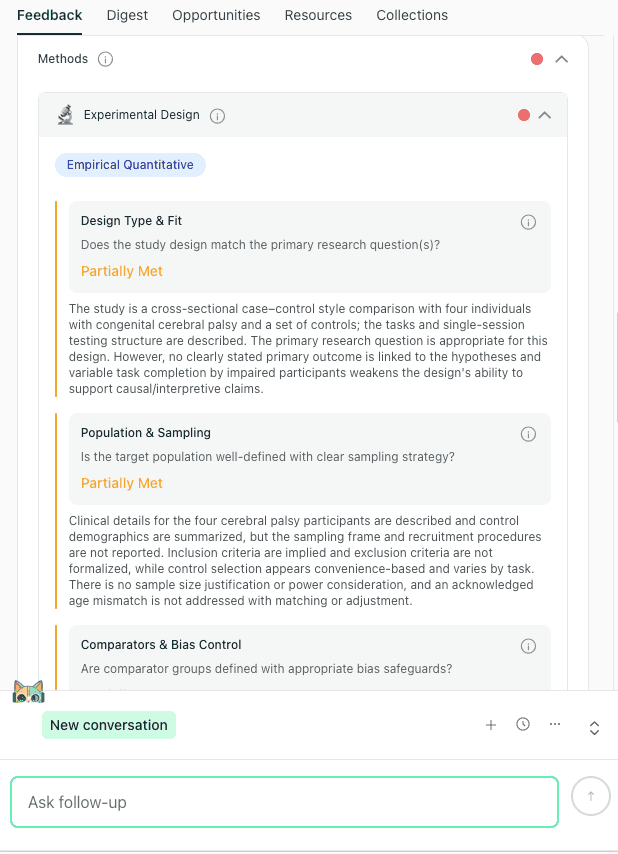The height and width of the screenshot is (854, 618).
Task: Click the info icon beside Design Type & Fit
Action: pos(528,222)
